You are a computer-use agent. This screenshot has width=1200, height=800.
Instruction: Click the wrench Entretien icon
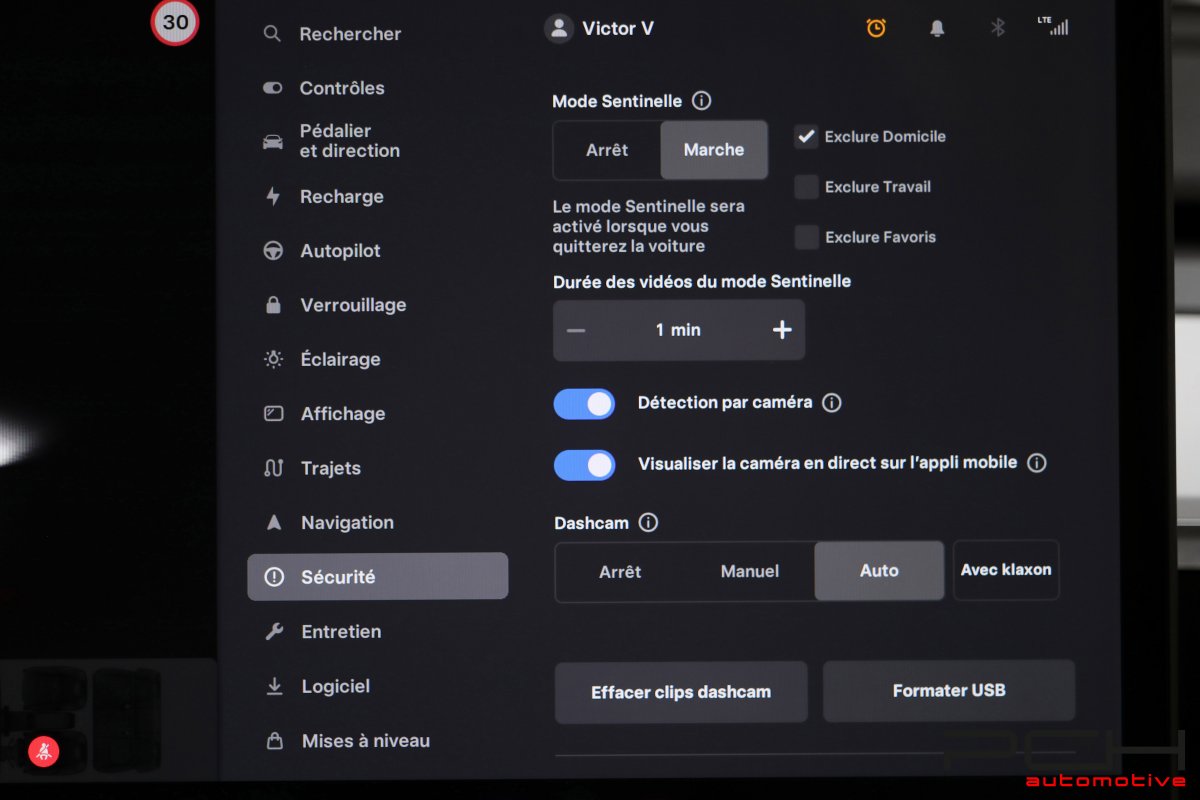274,631
